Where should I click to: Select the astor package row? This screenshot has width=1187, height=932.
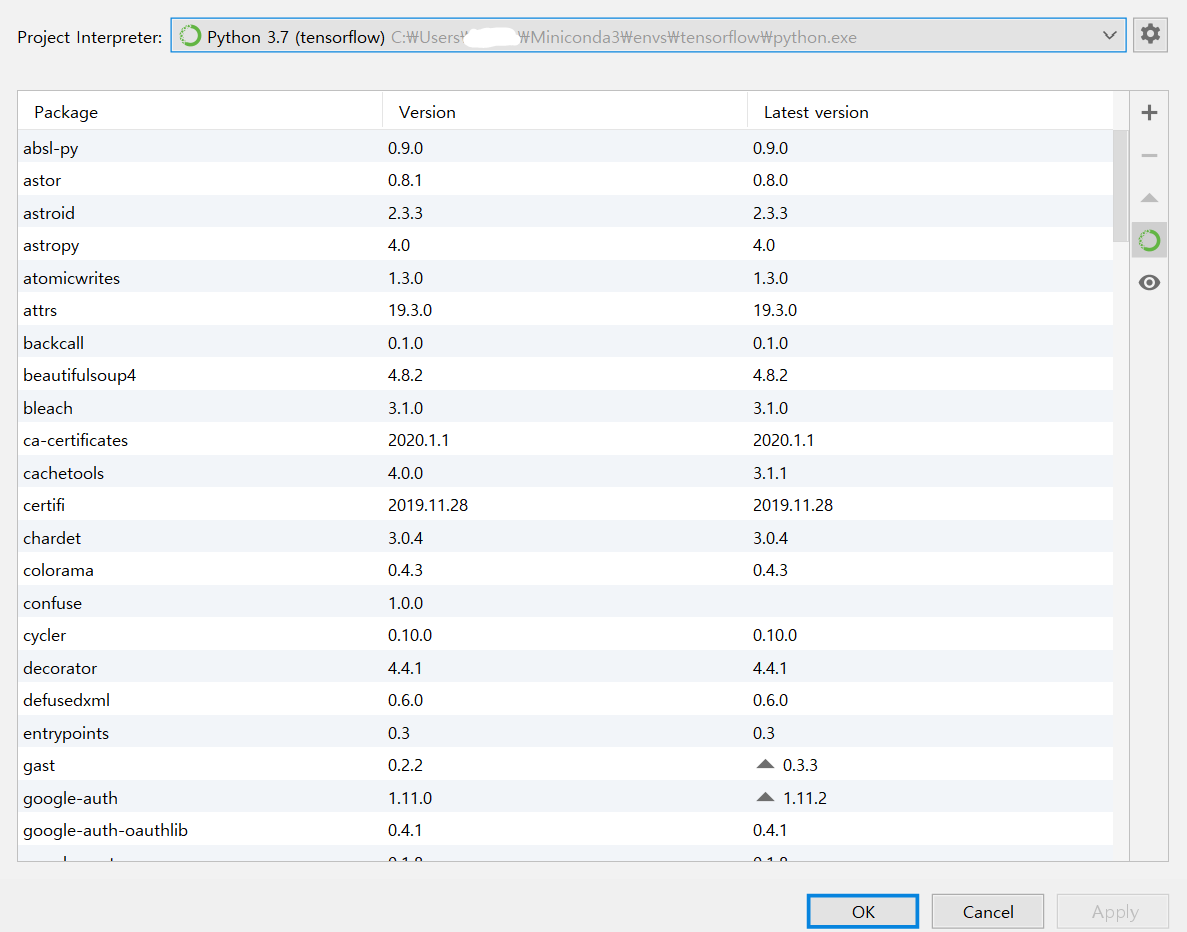point(565,180)
